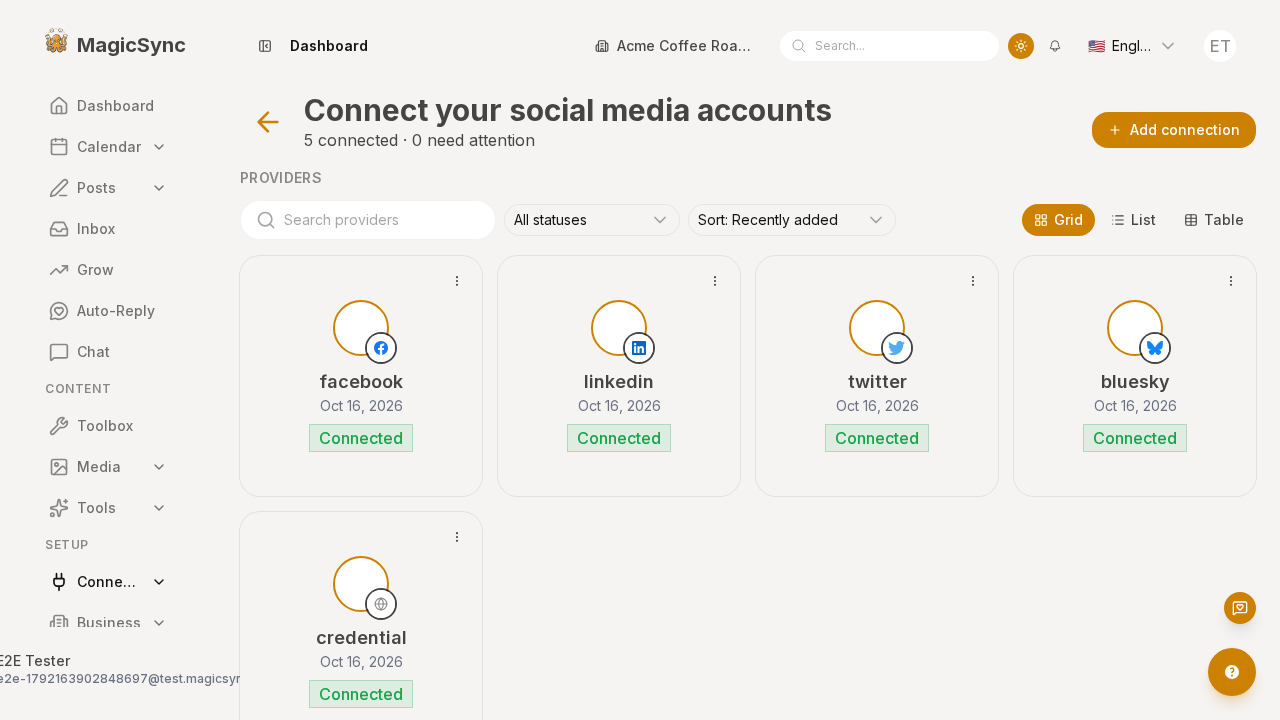Screen dimensions: 1280x720
Task: Switch to List view
Action: click(1134, 220)
